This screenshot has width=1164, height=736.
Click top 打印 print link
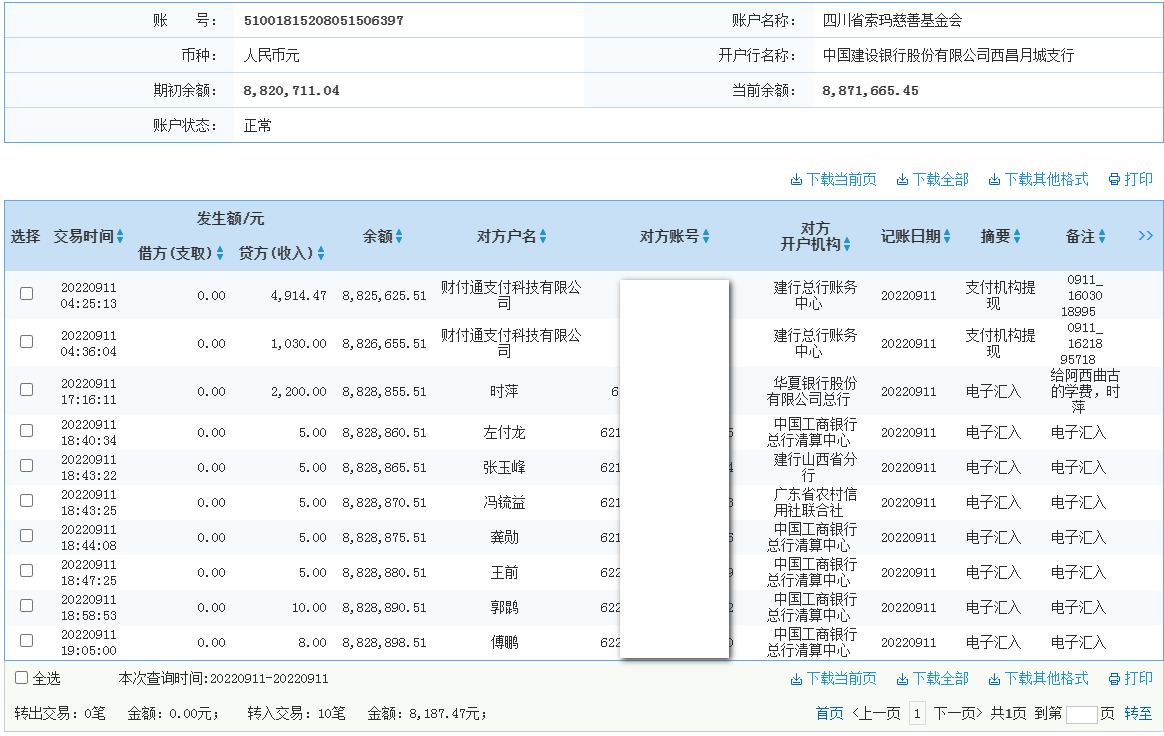pos(1131,179)
